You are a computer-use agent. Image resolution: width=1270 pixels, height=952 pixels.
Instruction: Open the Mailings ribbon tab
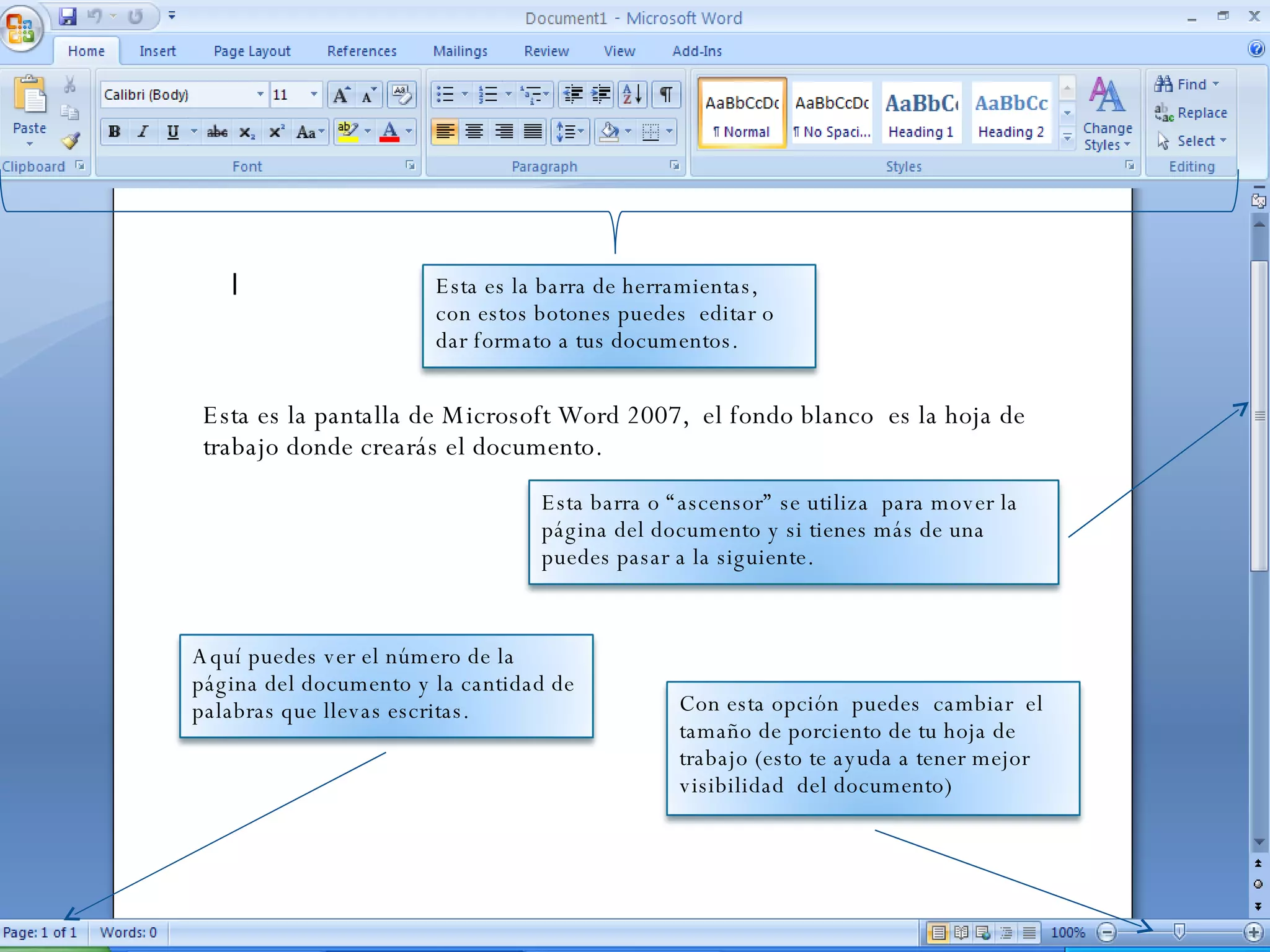point(460,51)
